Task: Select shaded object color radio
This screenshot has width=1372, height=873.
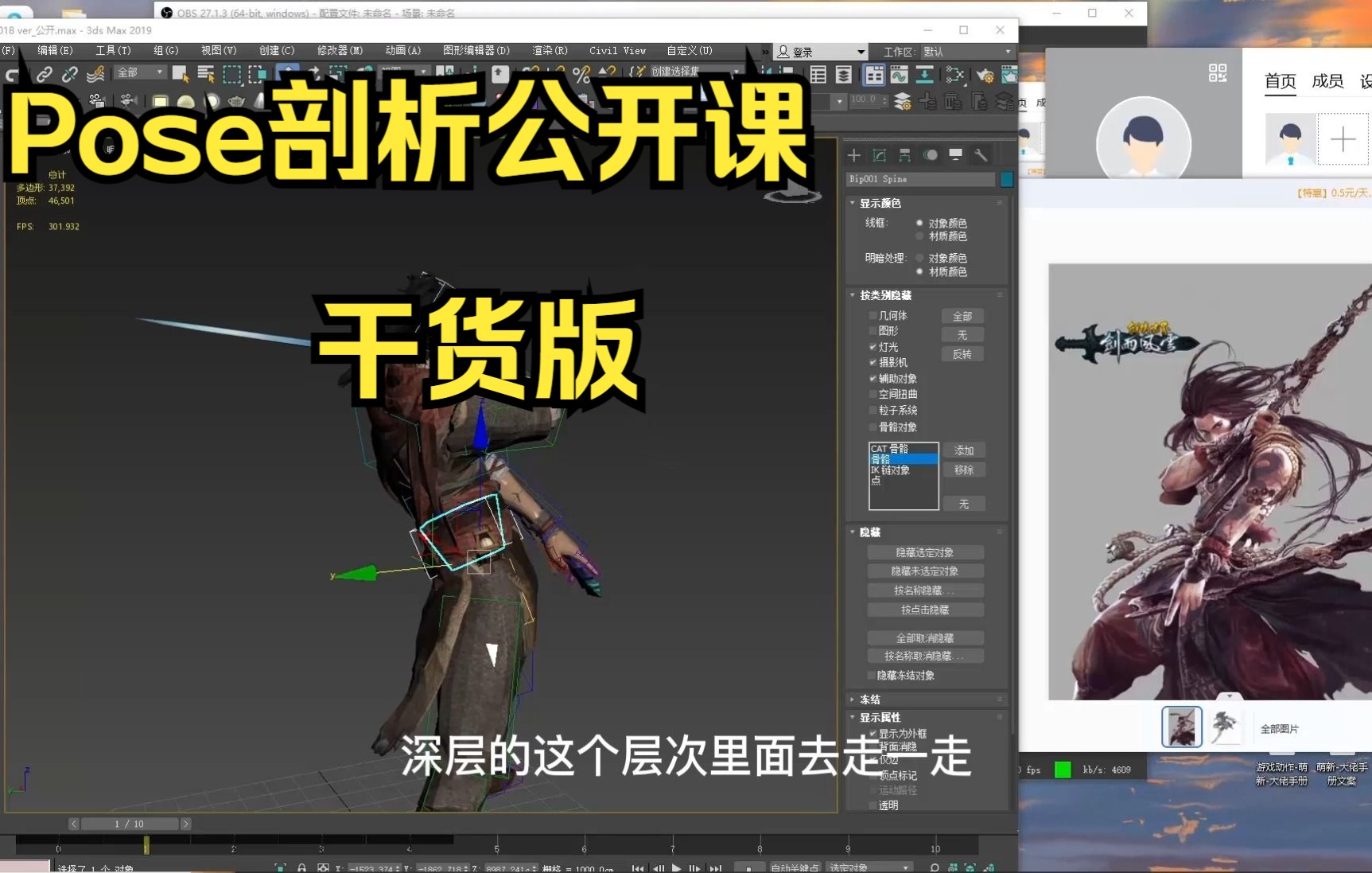Action: coord(919,258)
